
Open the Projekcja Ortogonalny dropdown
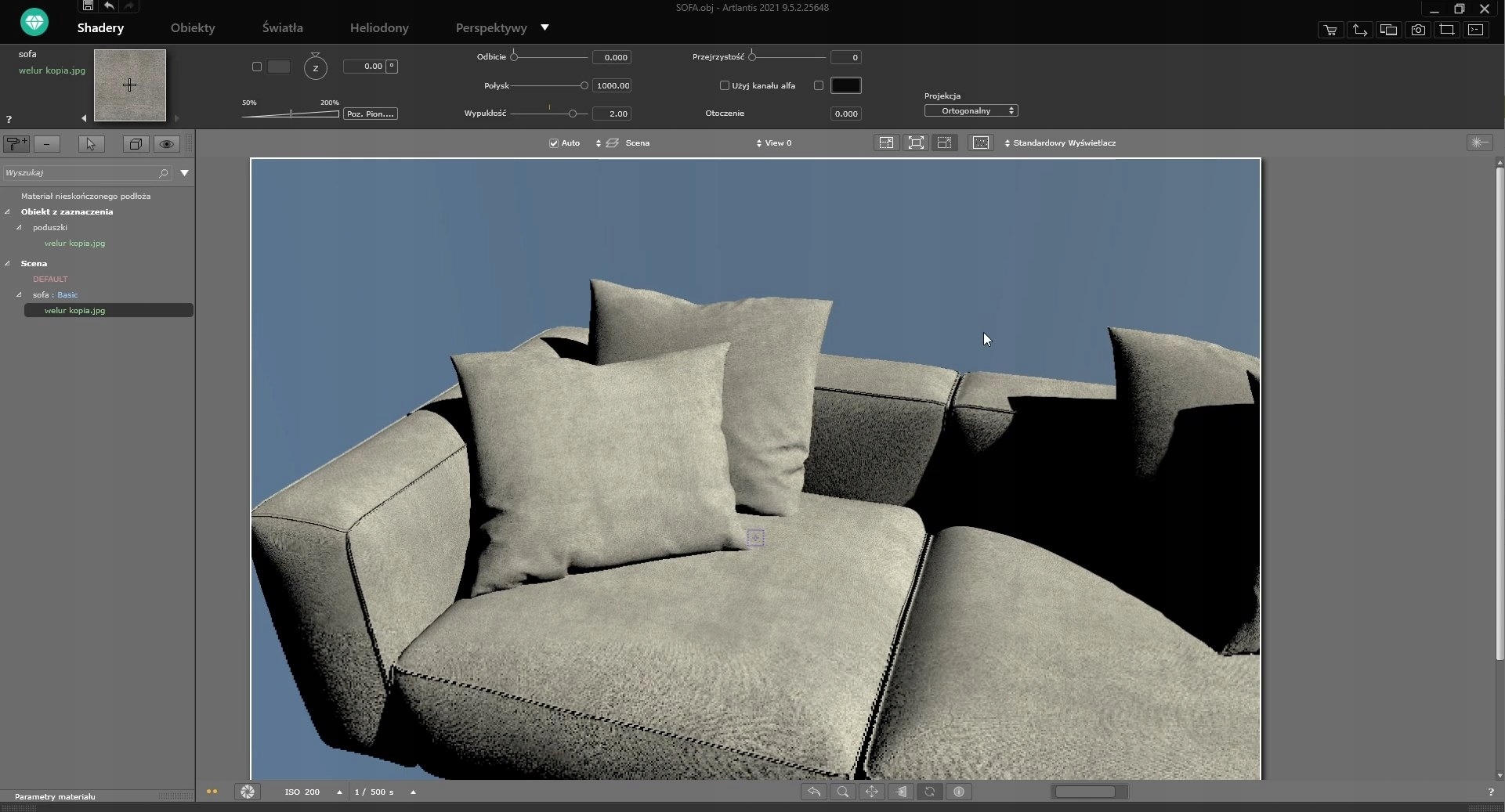pos(971,111)
